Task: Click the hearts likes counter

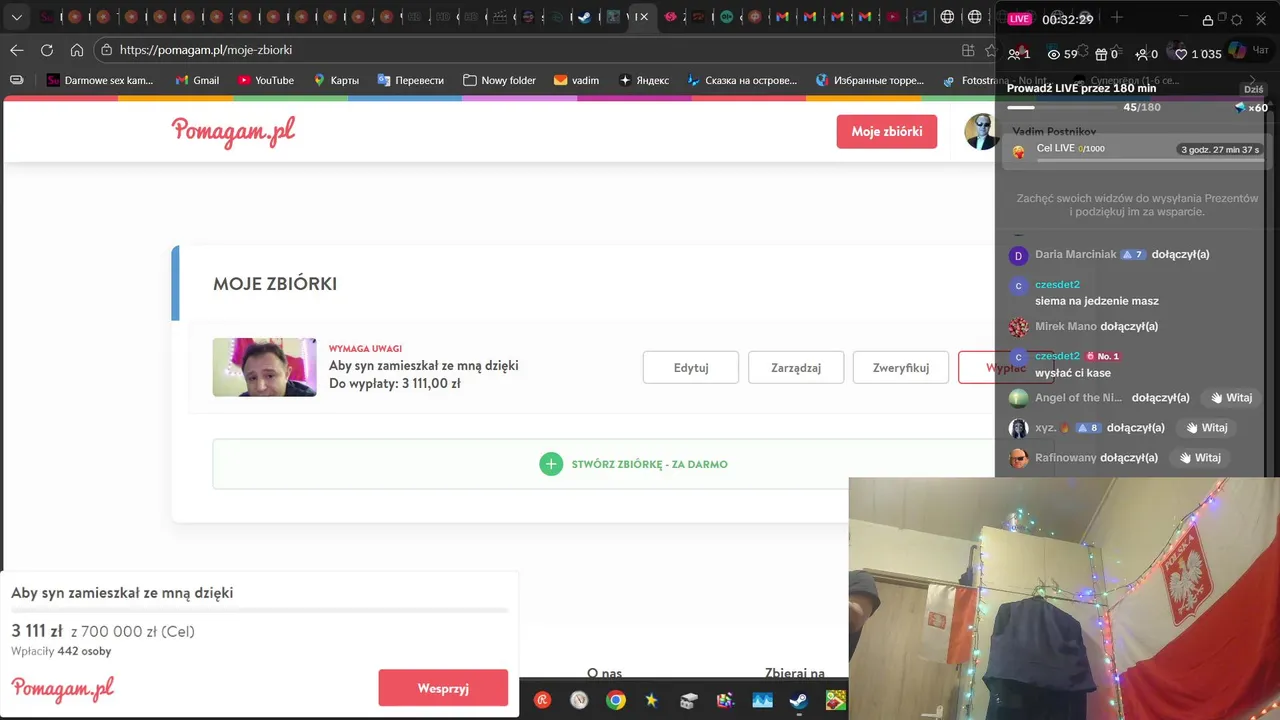Action: pyautogui.click(x=1198, y=54)
